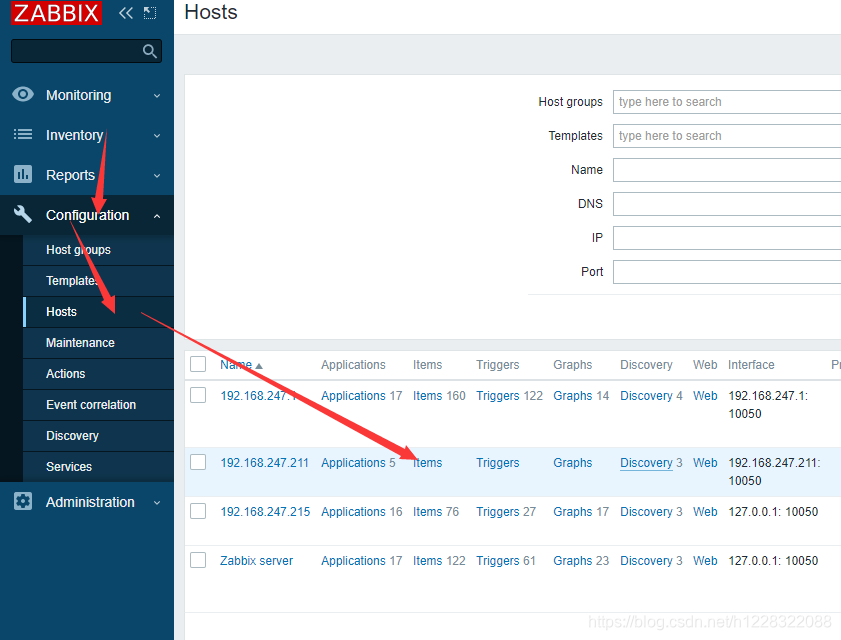
Task: Open Graphs 23 link
Action: [573, 561]
